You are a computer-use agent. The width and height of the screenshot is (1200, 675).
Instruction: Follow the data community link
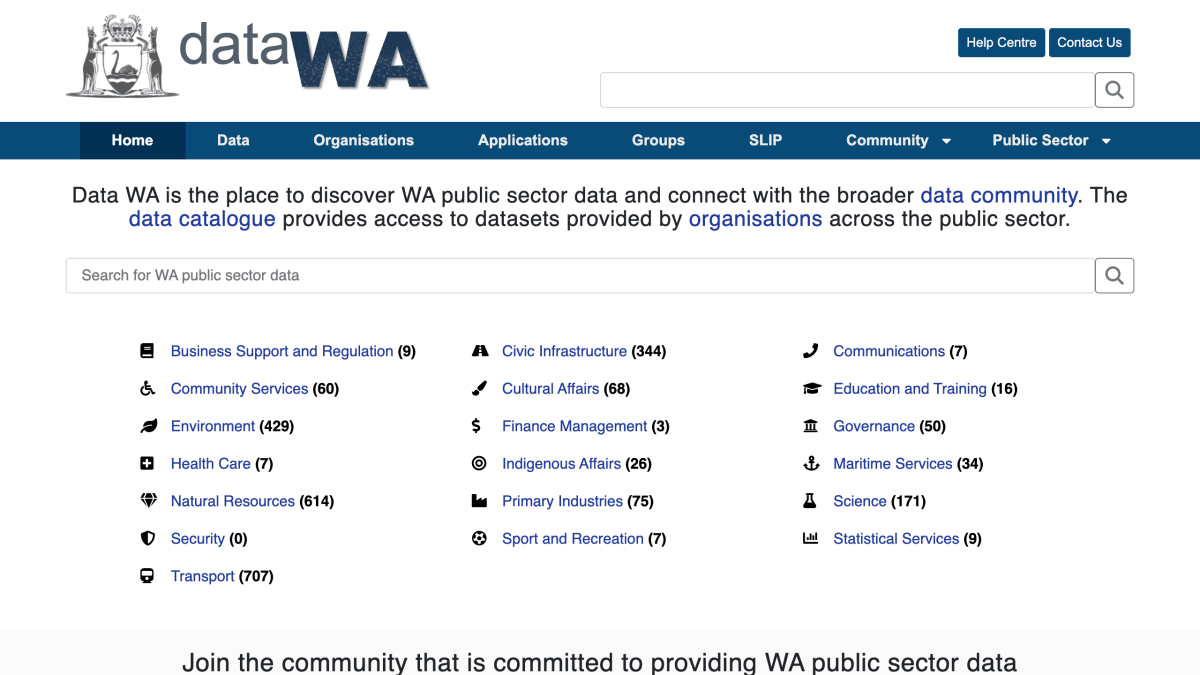pos(998,195)
